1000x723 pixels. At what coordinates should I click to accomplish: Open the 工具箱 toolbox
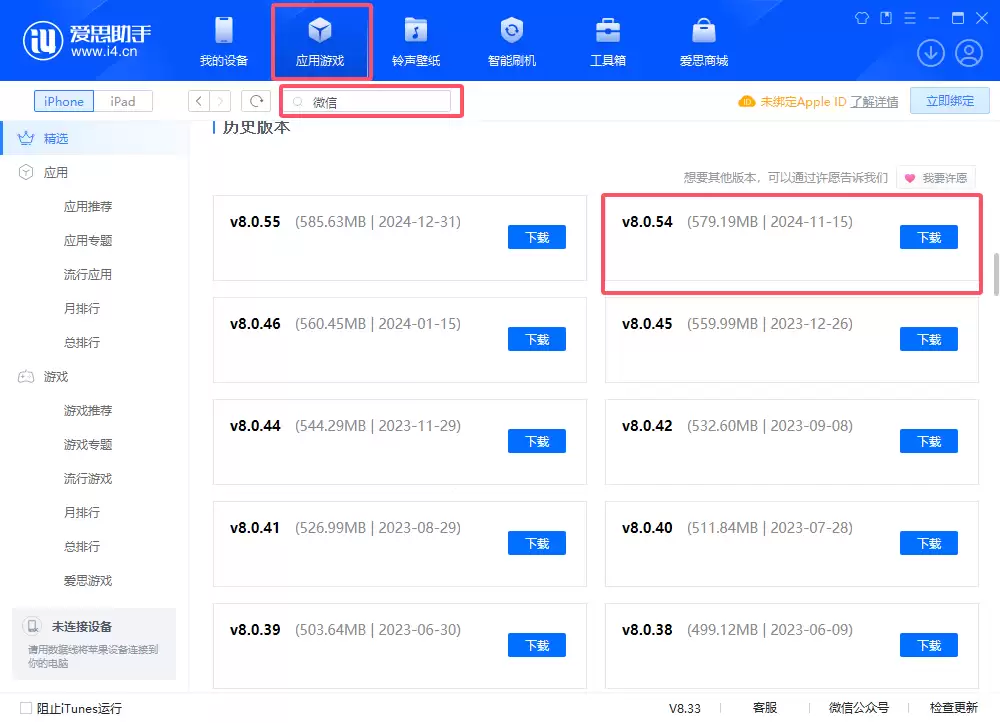pyautogui.click(x=607, y=40)
